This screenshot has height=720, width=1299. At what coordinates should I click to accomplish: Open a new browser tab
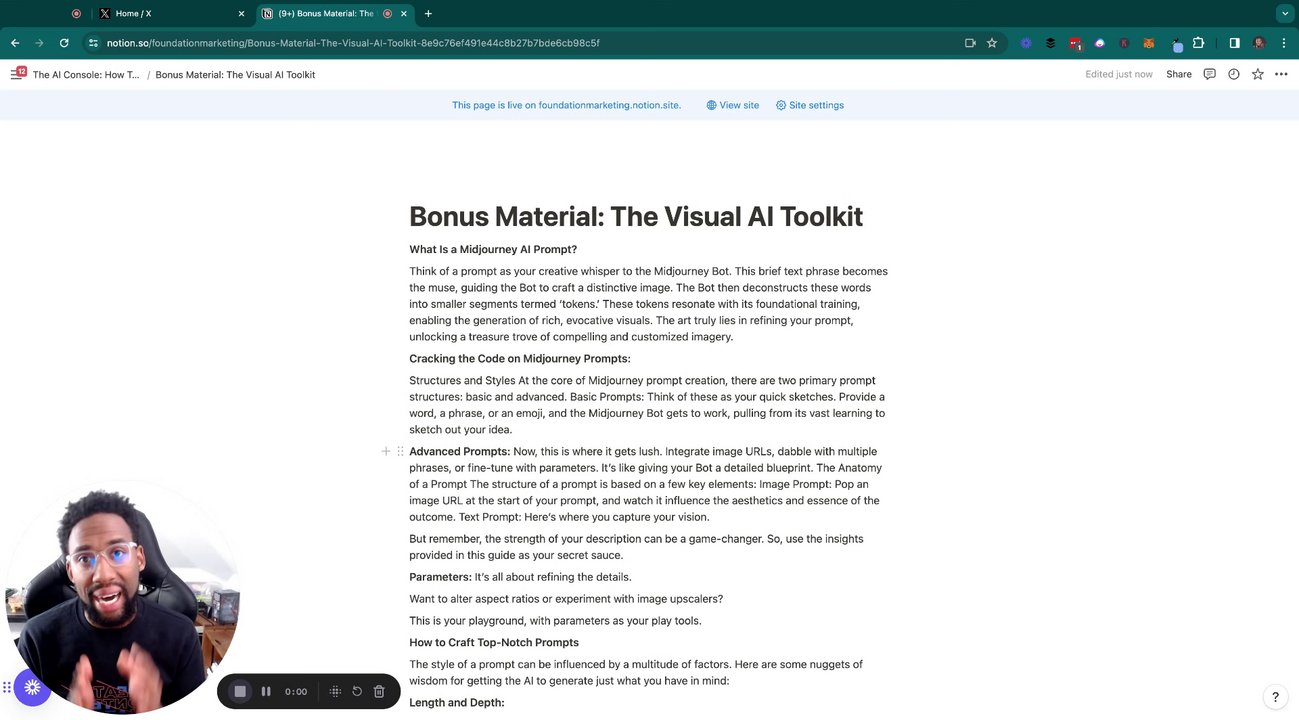pos(428,14)
